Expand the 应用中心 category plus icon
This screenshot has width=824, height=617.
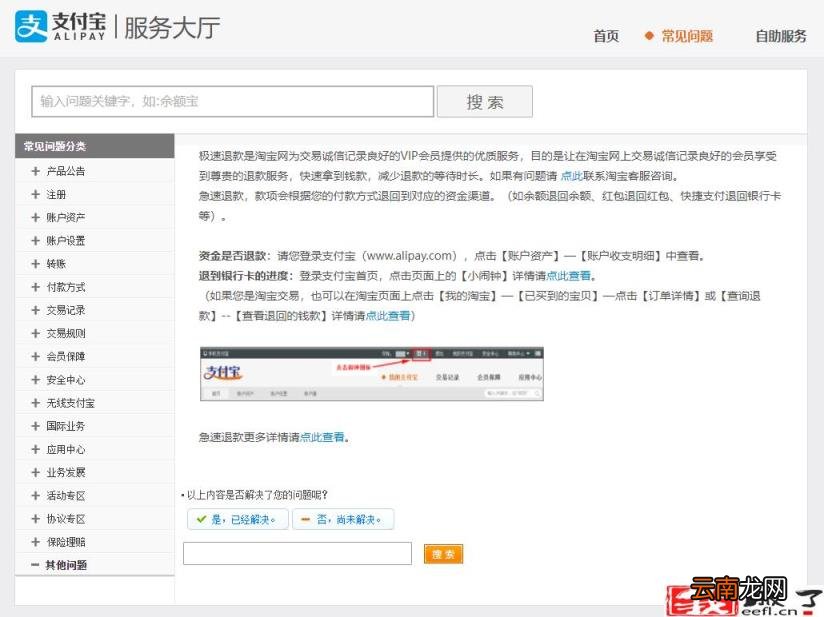35,449
